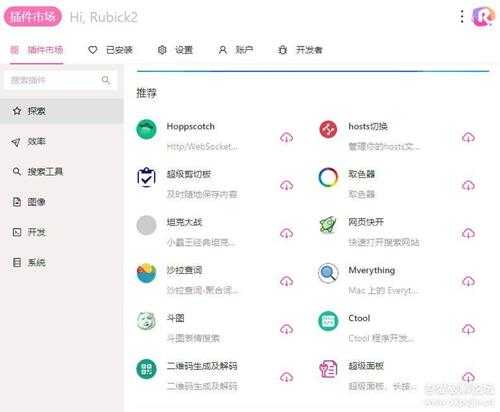Click the hosts切换 plugin icon
Screen dimensions: 500x412
point(328,129)
